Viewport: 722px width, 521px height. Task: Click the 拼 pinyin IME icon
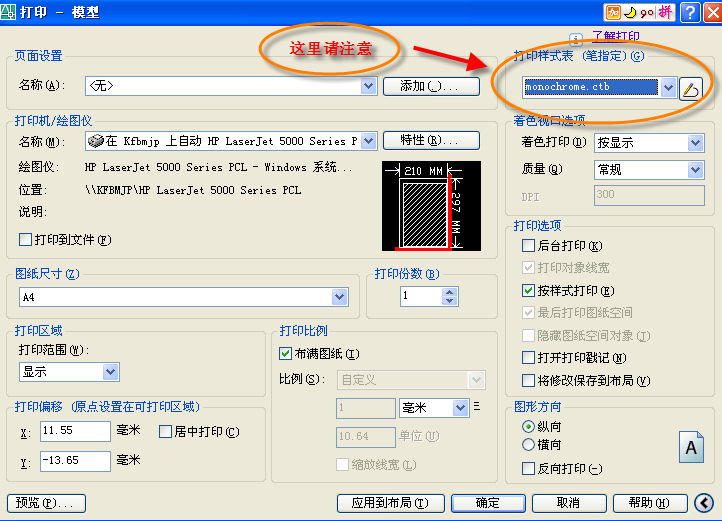664,12
